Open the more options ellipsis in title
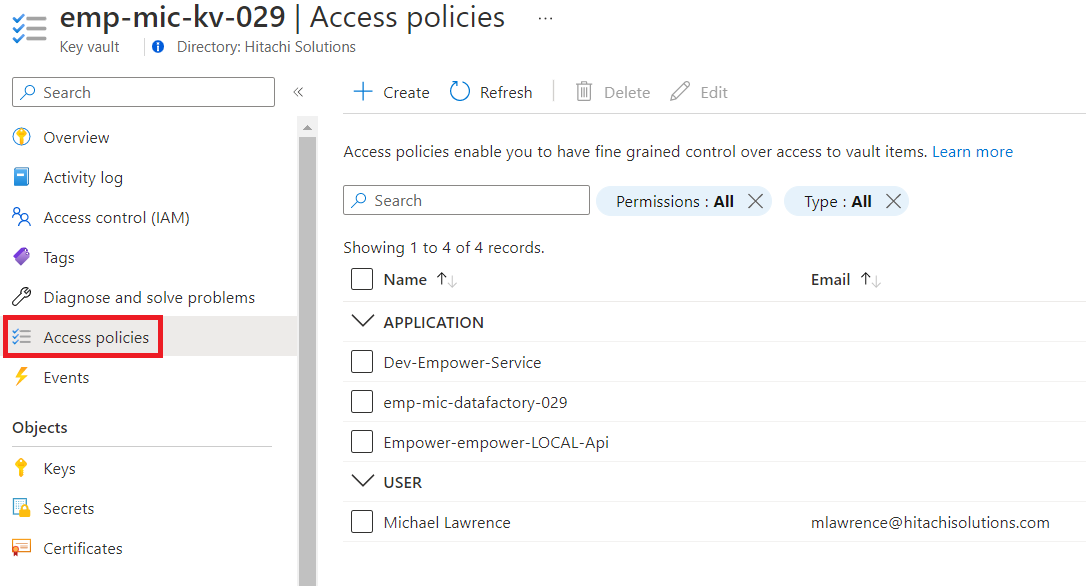 (x=546, y=19)
